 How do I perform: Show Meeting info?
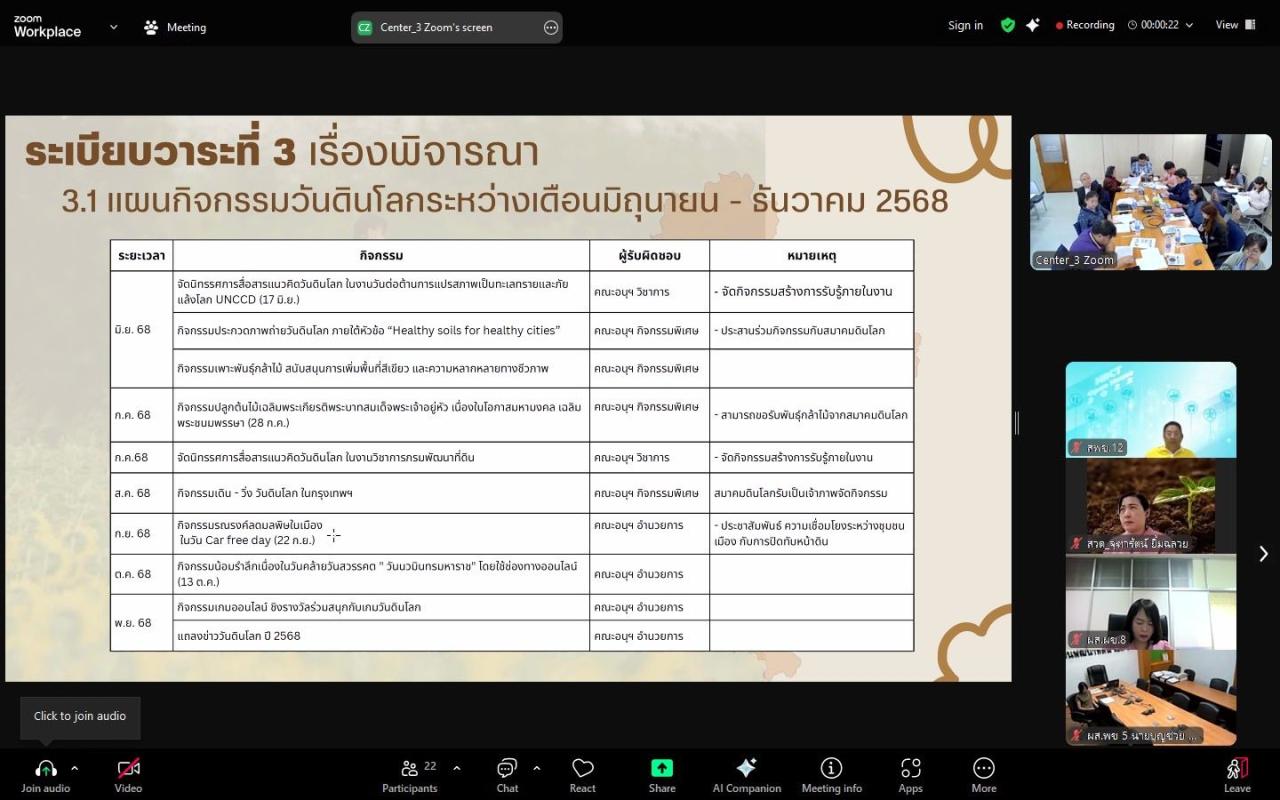831,770
